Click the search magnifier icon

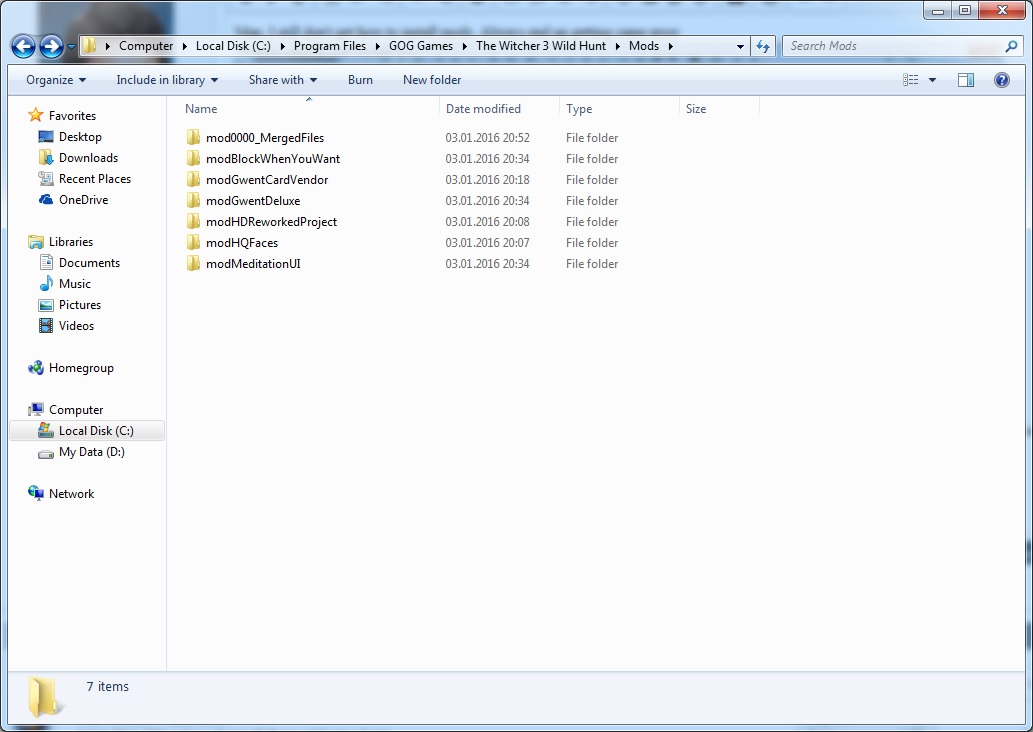(x=1011, y=46)
